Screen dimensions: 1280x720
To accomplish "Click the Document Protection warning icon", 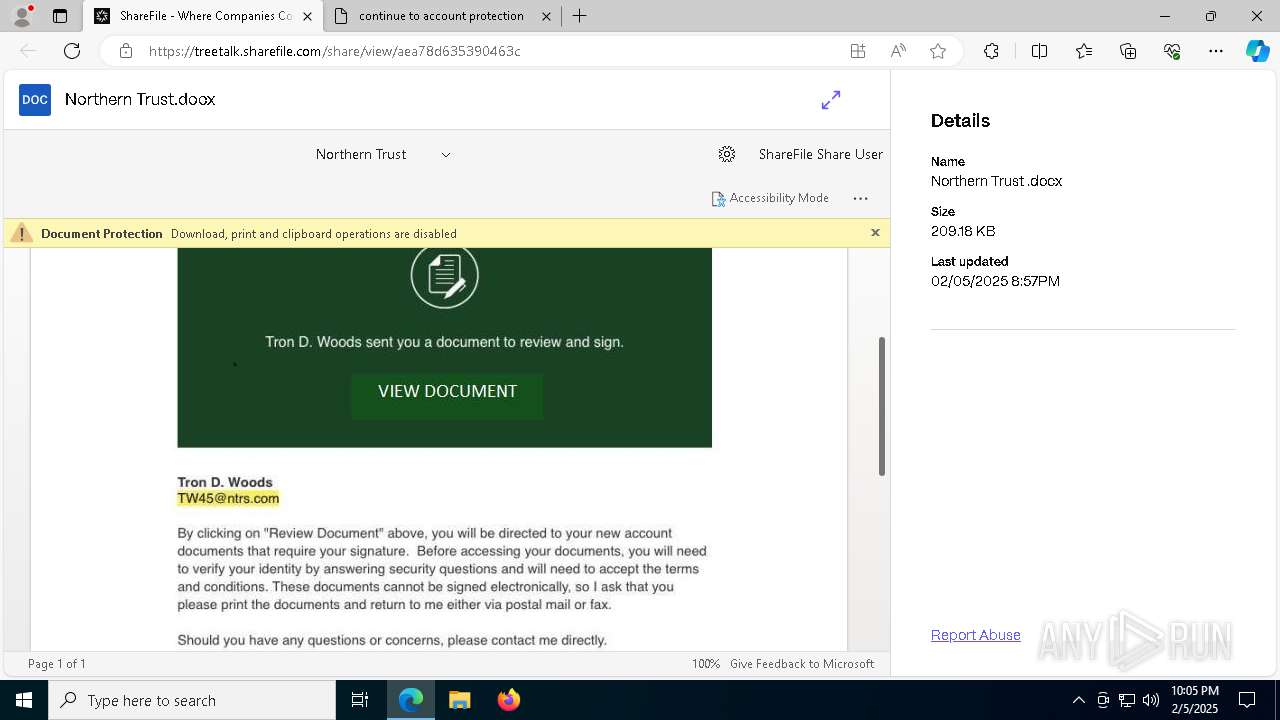I will point(21,233).
